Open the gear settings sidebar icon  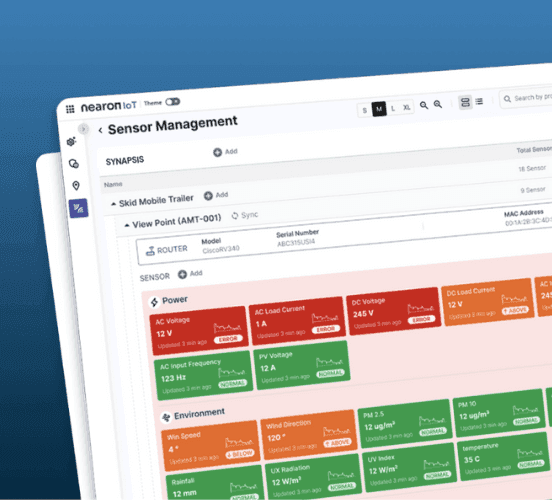pos(71,142)
